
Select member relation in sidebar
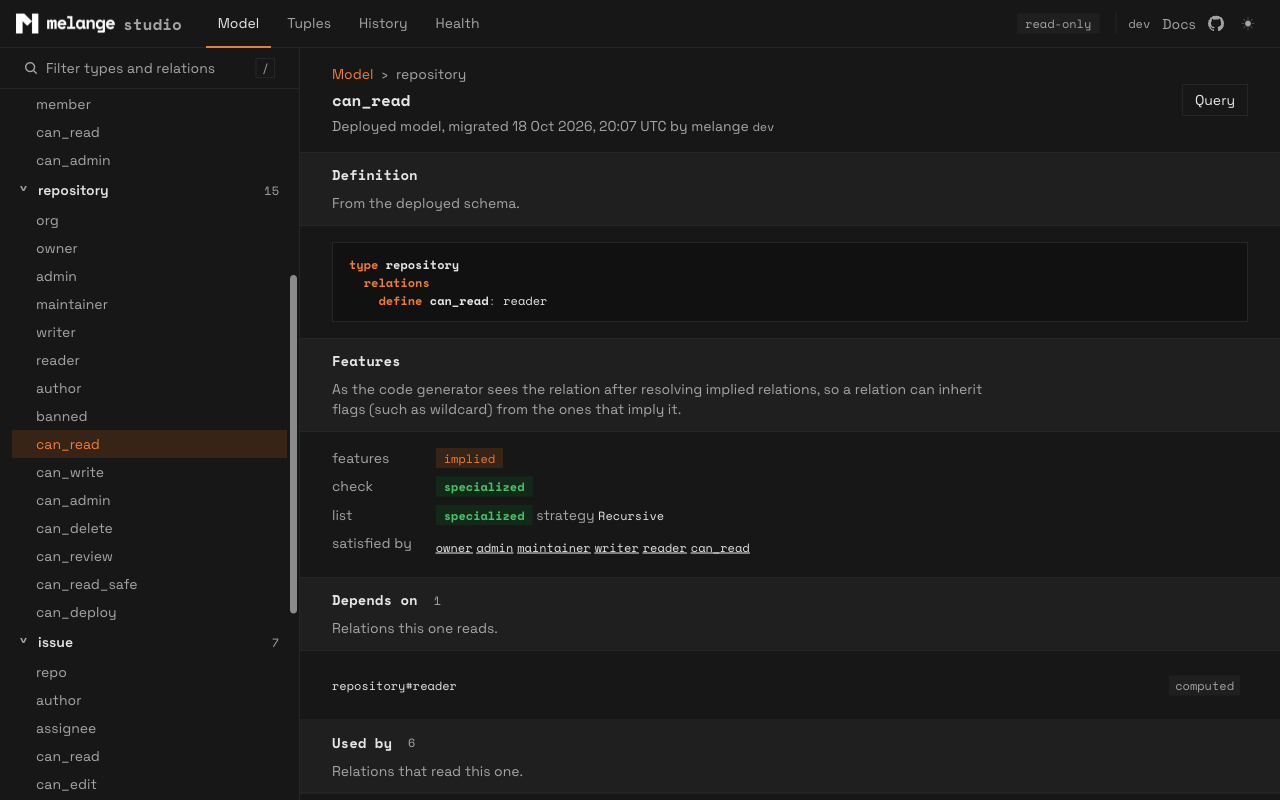tap(149, 104)
